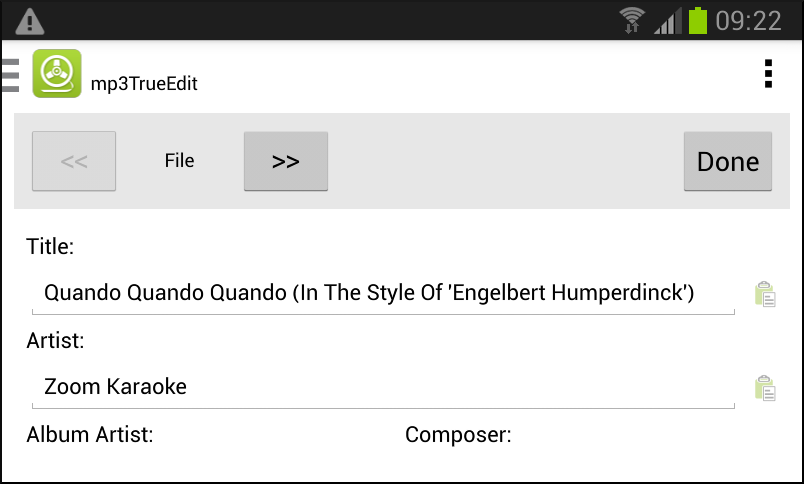Image resolution: width=804 pixels, height=484 pixels.
Task: Select the File label between arrow buttons
Action: pyautogui.click(x=180, y=161)
